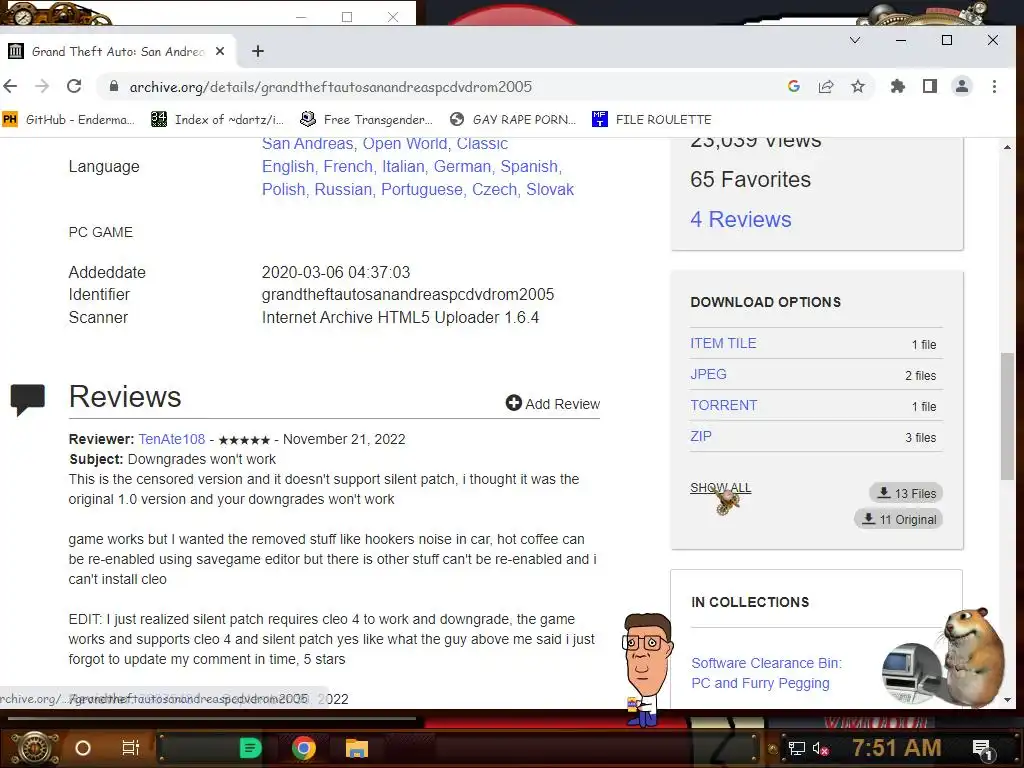The height and width of the screenshot is (768, 1024).
Task: Open the Google icon in address bar
Action: (x=793, y=86)
